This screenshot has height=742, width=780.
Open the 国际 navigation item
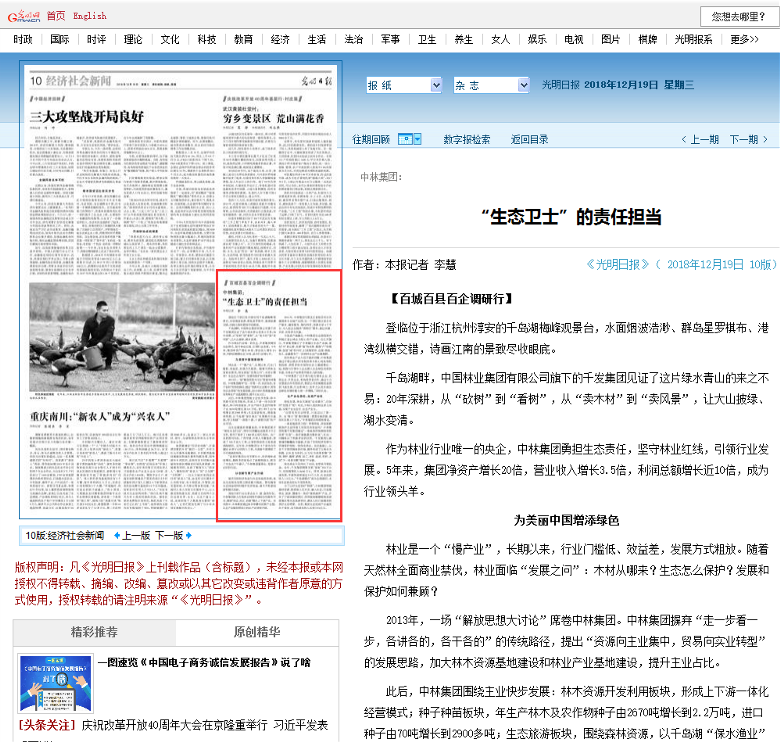[60, 39]
